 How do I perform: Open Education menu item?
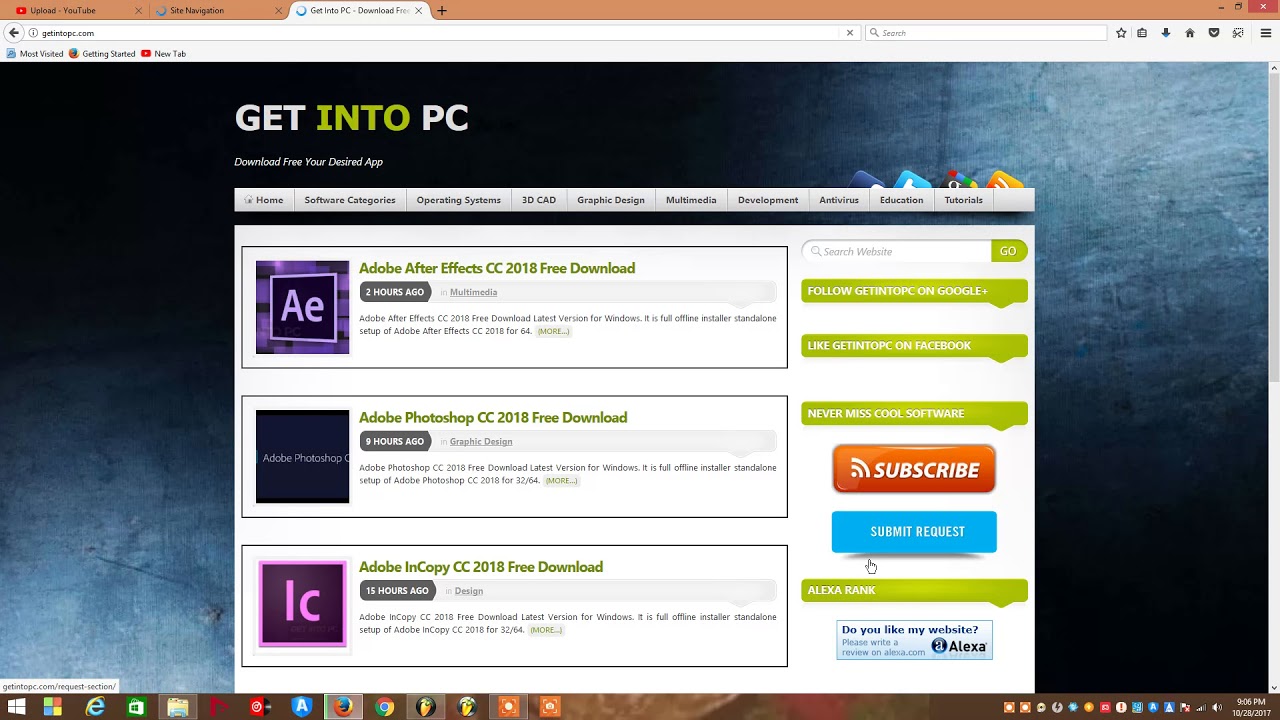pyautogui.click(x=901, y=200)
